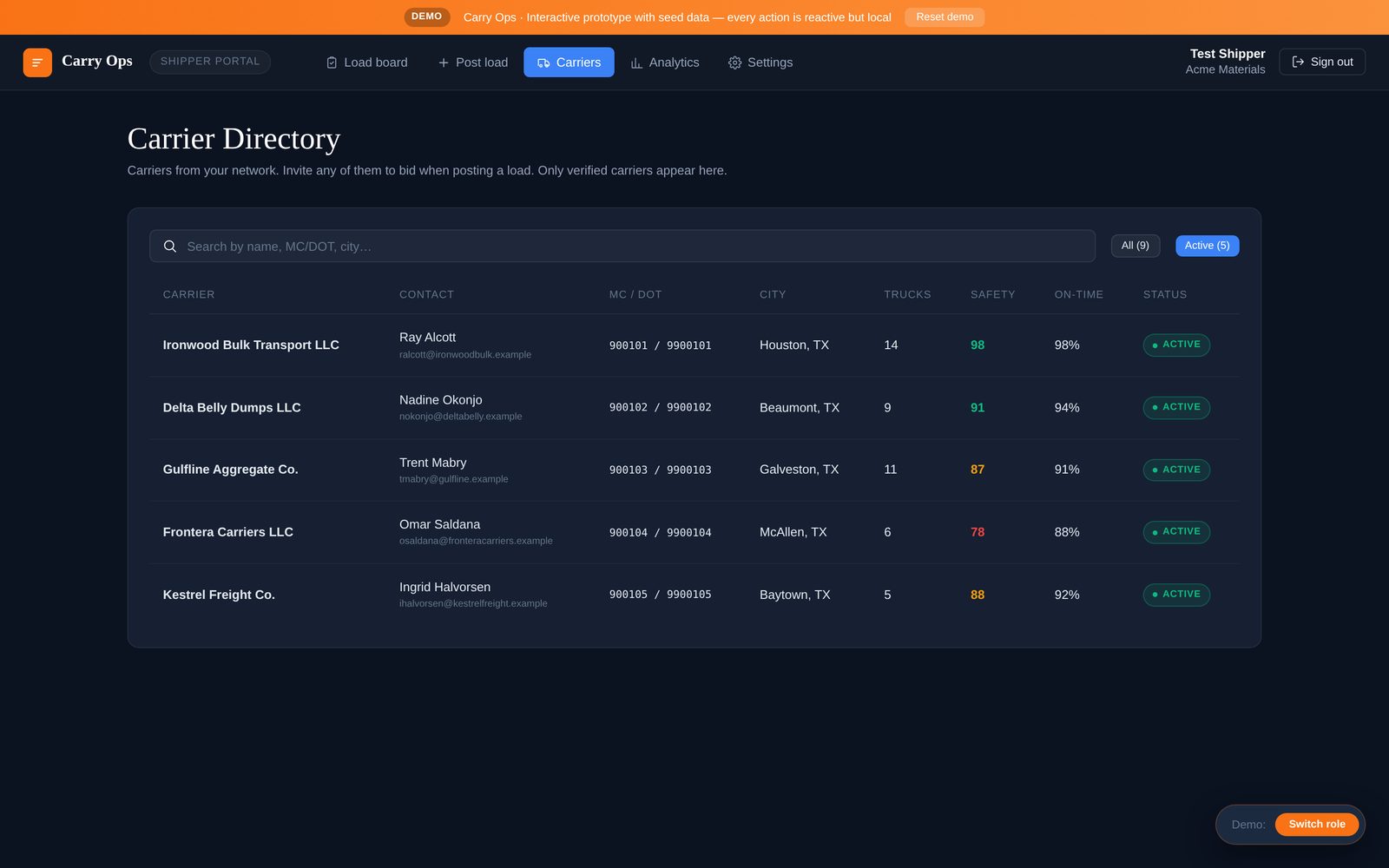Open the Analytics section
This screenshot has width=1389, height=868.
(x=665, y=62)
